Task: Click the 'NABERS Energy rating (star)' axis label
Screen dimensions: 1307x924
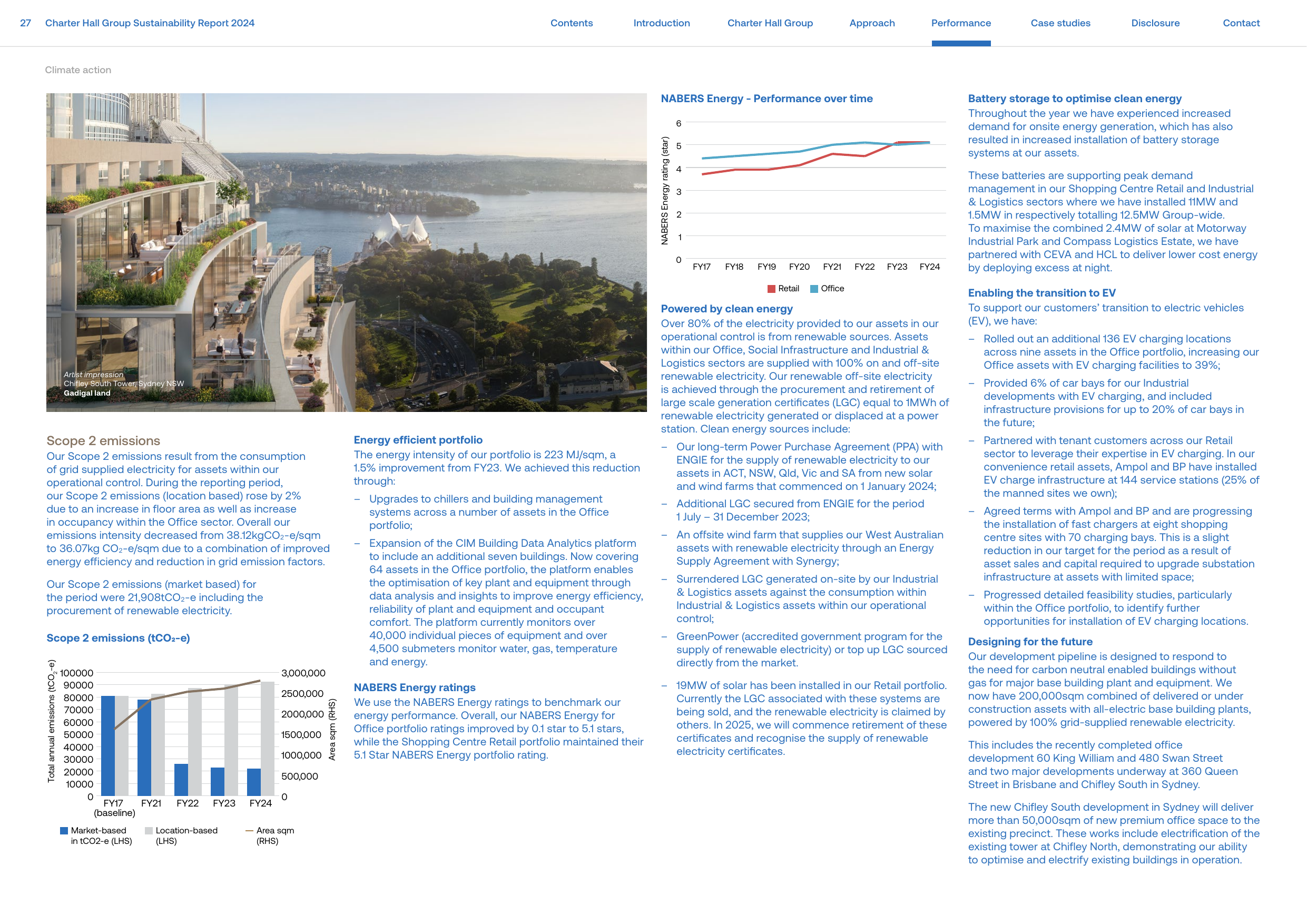Action: pos(664,191)
